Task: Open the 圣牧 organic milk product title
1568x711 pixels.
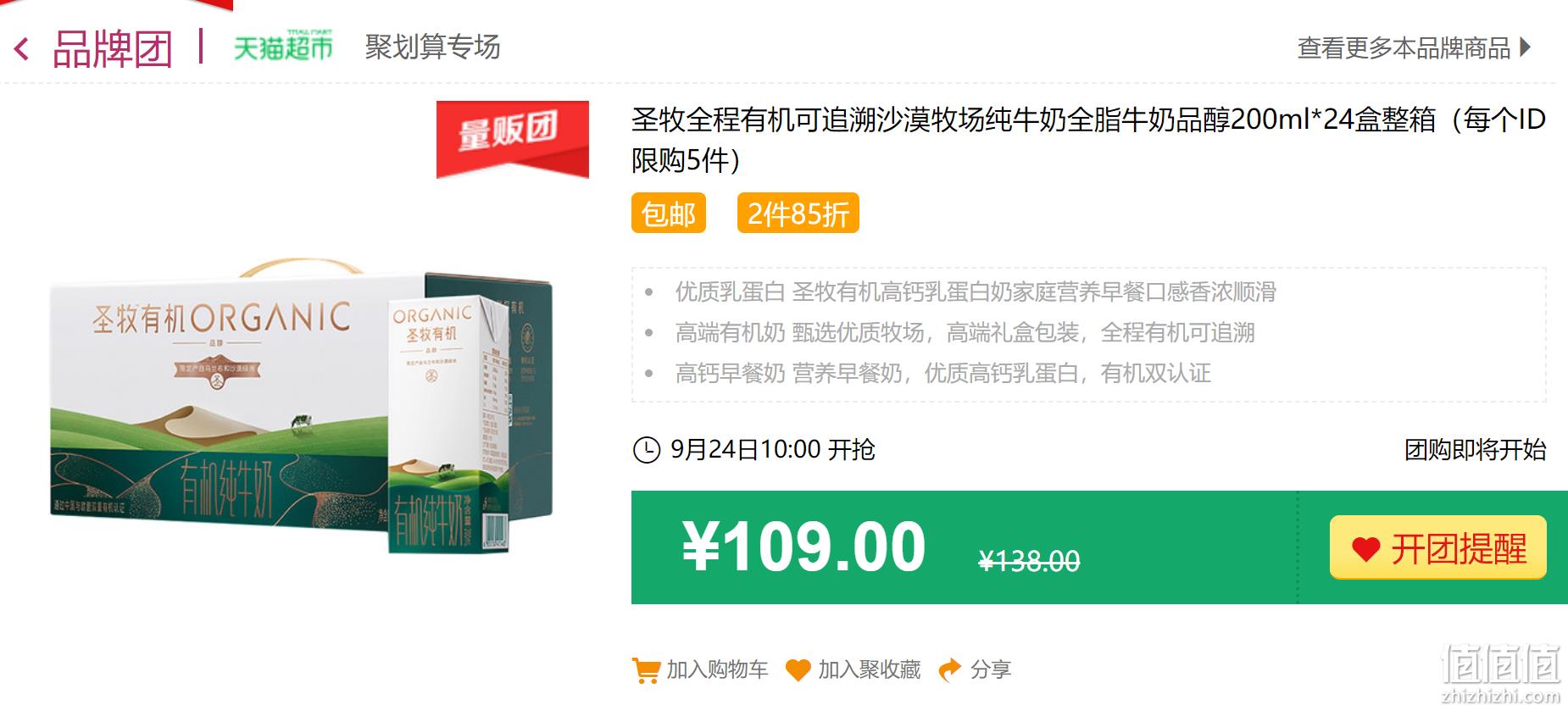Action: 1088,139
